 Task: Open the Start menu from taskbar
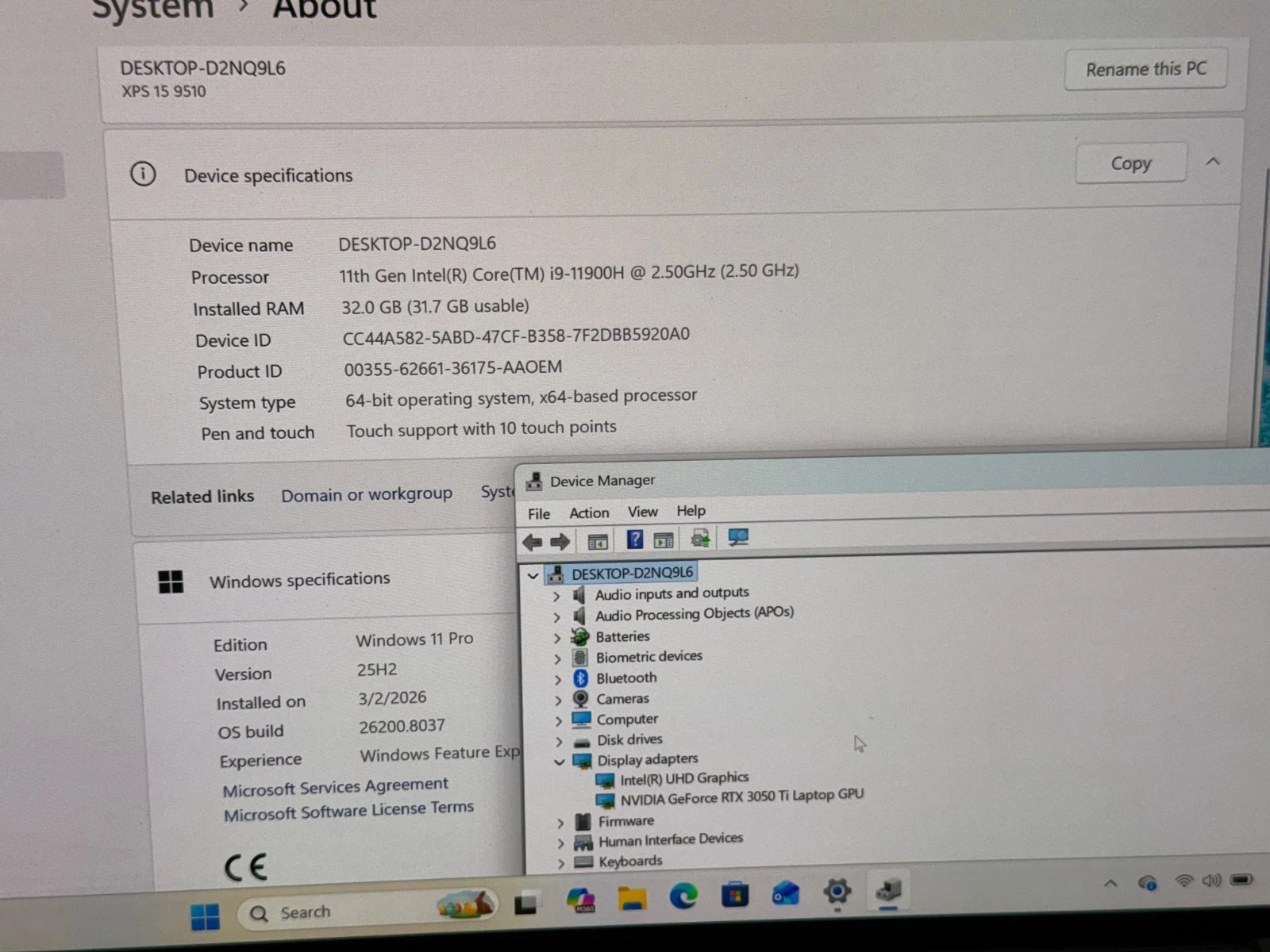(205, 916)
